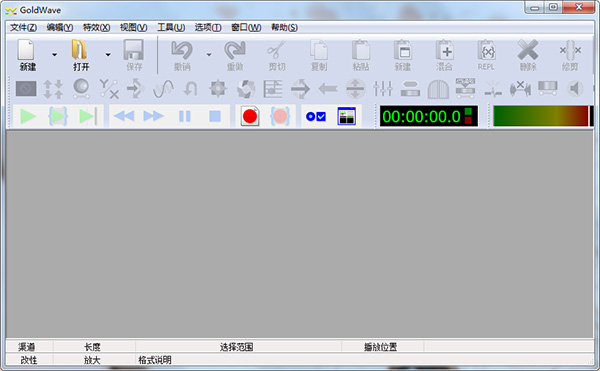Viewport: 600px width, 371px height.
Task: Click the Copy pages icon
Action: [x=319, y=50]
